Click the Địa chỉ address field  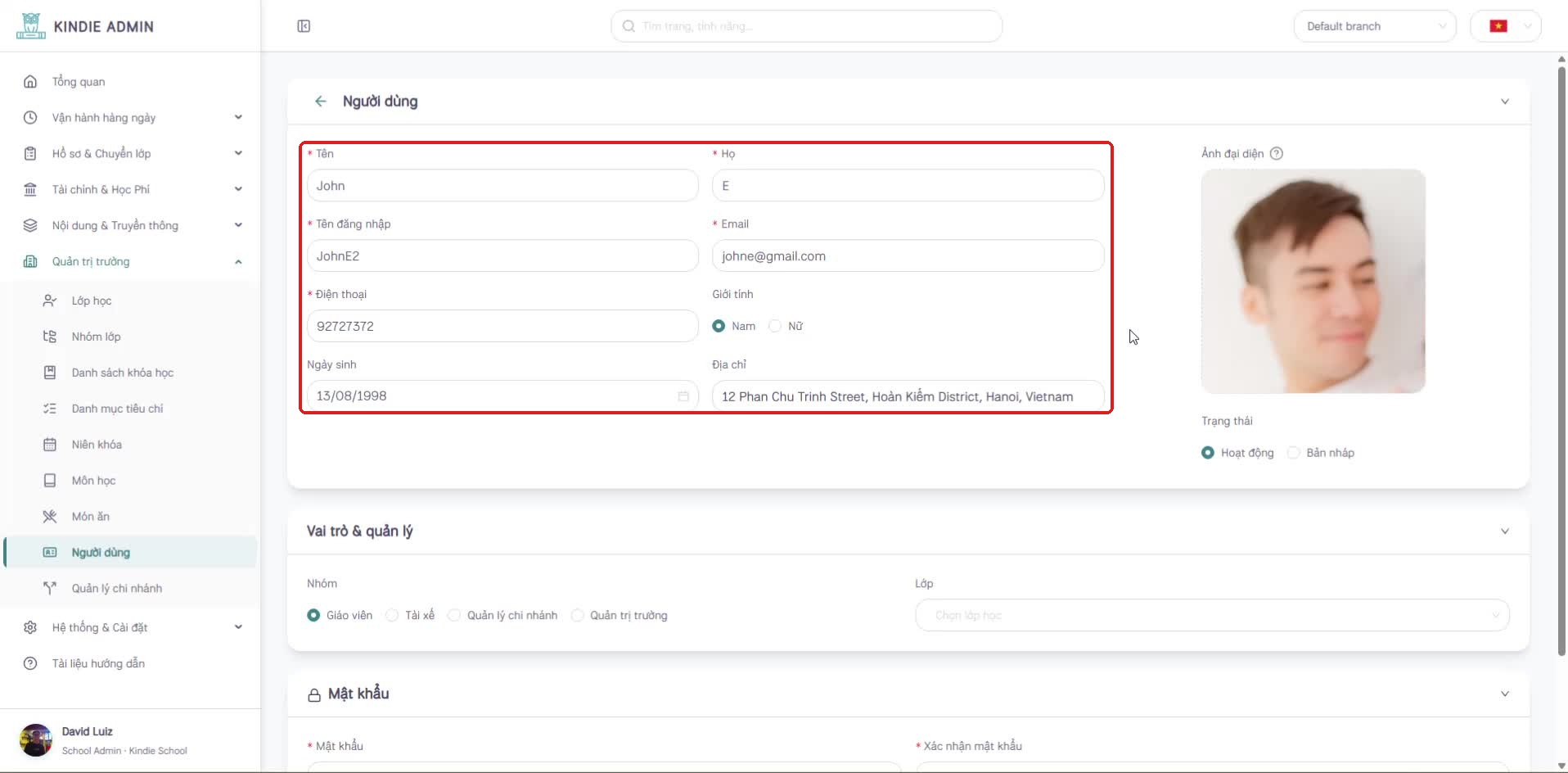point(908,396)
